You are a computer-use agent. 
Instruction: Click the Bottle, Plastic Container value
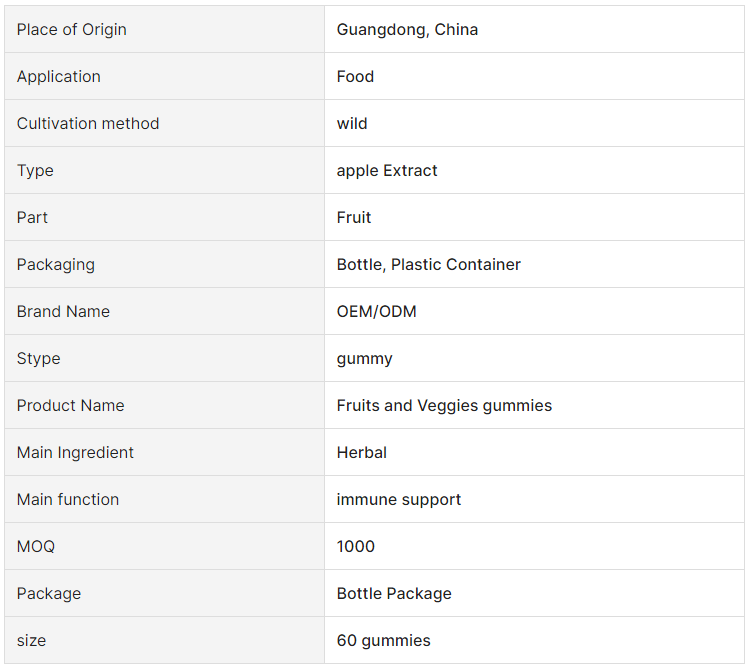(x=428, y=265)
